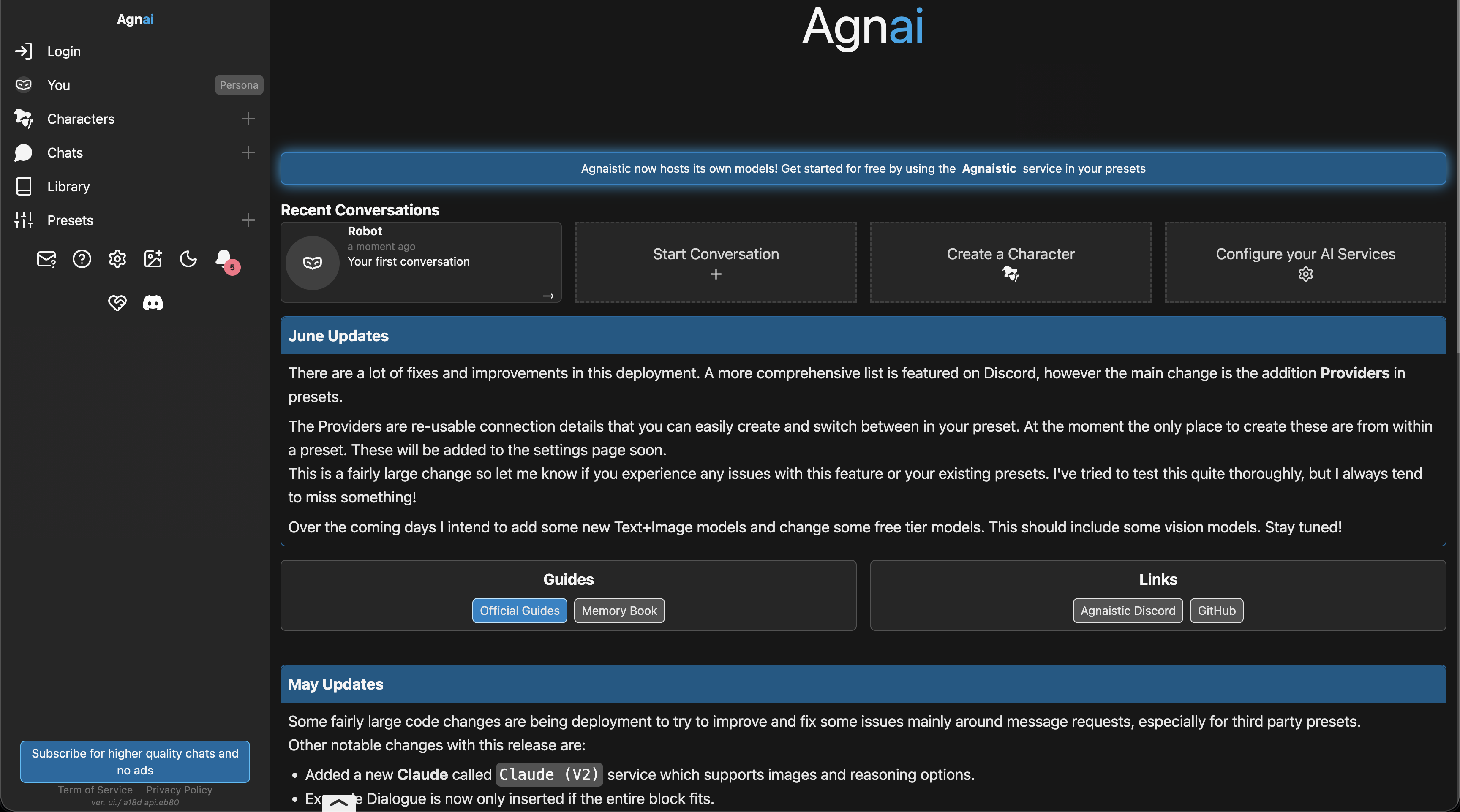
Task: Open the help question mark icon
Action: tap(82, 259)
